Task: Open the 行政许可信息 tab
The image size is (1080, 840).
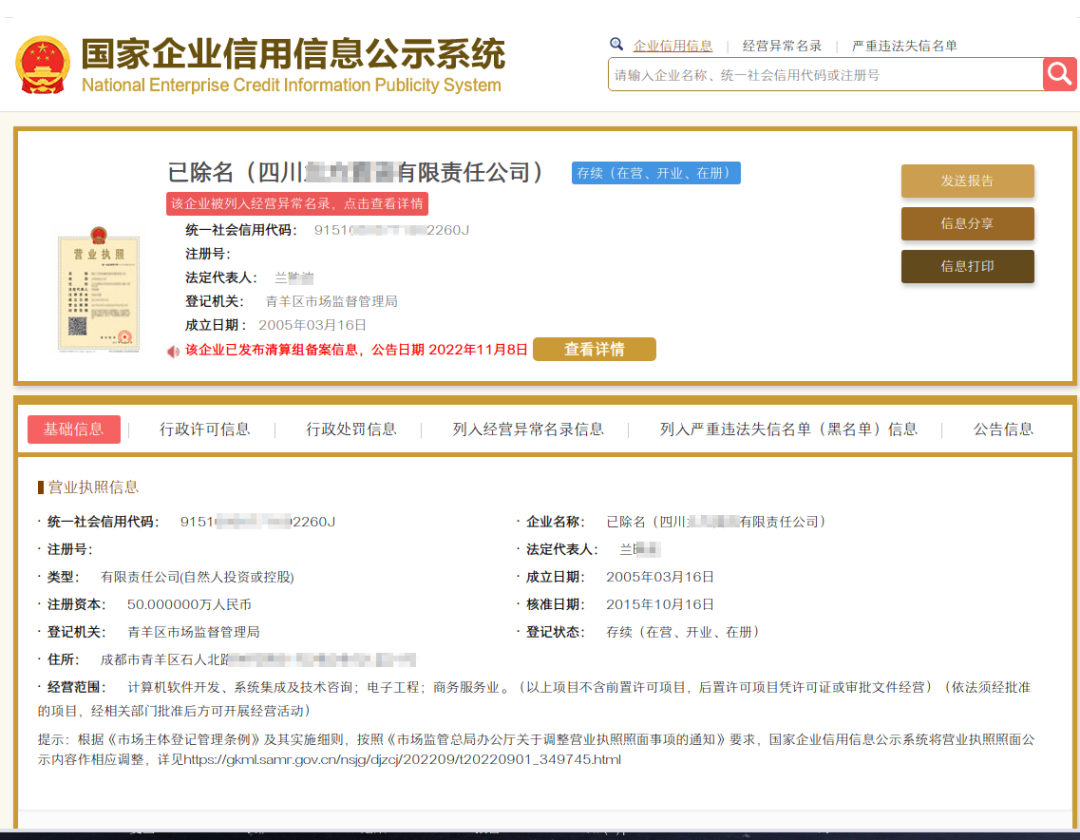Action: (x=205, y=429)
